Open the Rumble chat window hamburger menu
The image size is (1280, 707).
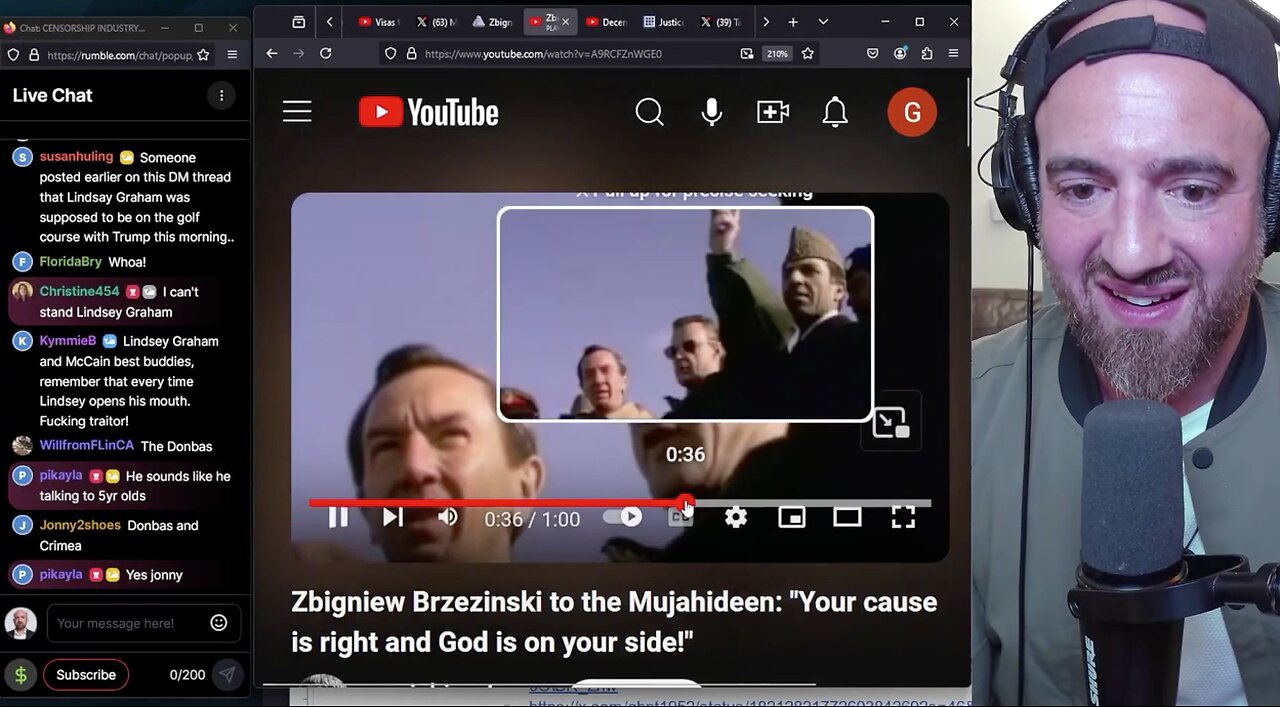pos(232,56)
